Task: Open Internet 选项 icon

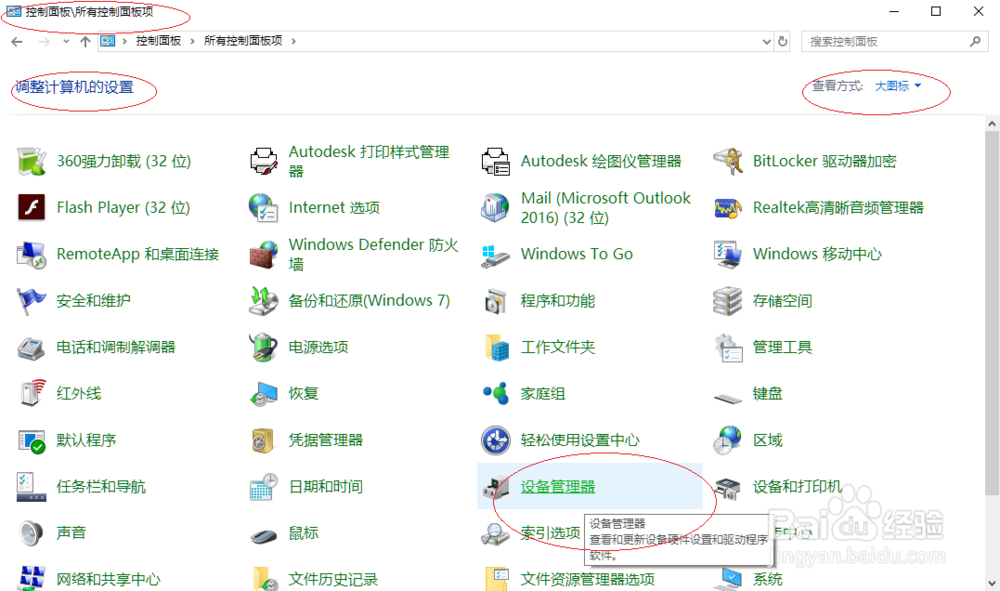Action: [x=263, y=208]
